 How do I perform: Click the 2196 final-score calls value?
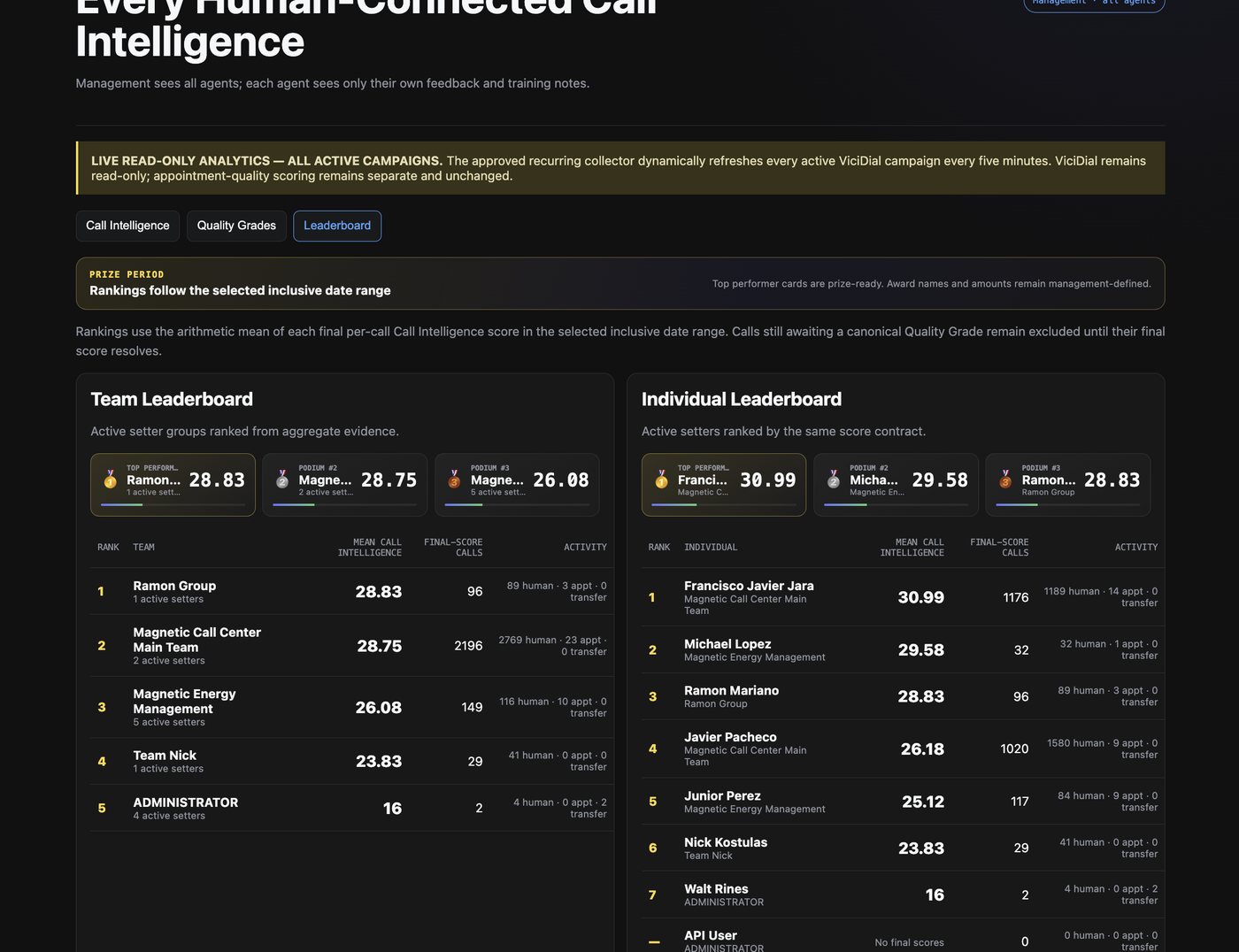(x=468, y=646)
